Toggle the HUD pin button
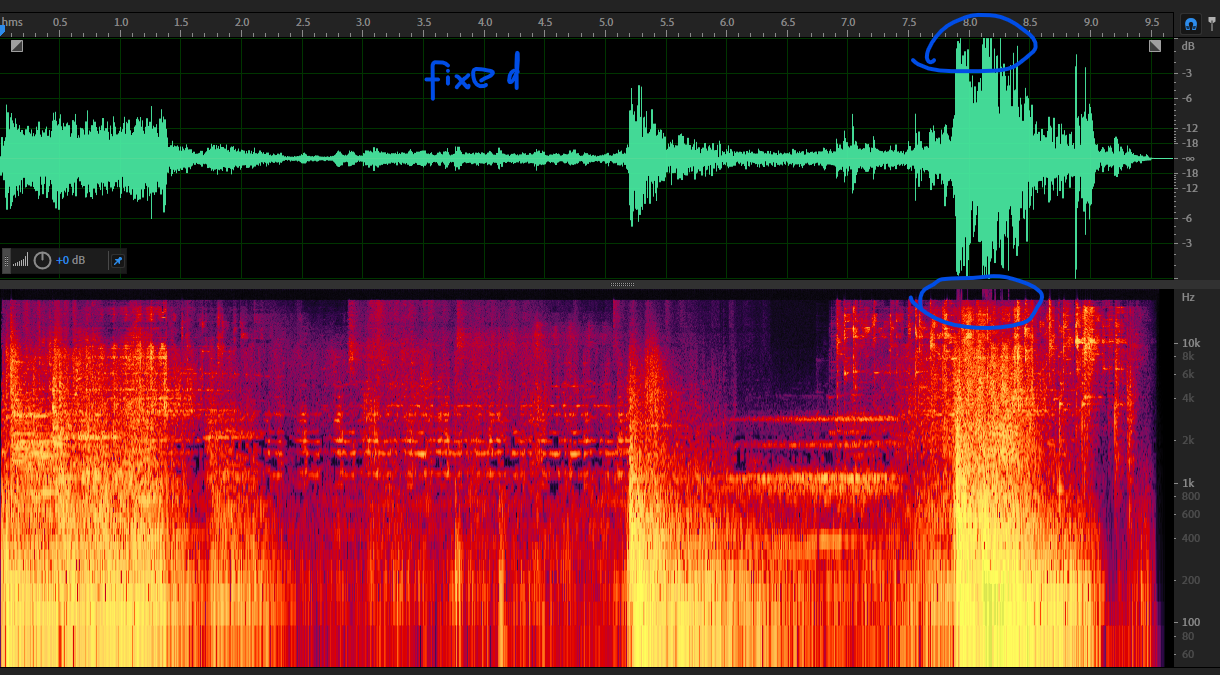1220x675 pixels. 117,261
